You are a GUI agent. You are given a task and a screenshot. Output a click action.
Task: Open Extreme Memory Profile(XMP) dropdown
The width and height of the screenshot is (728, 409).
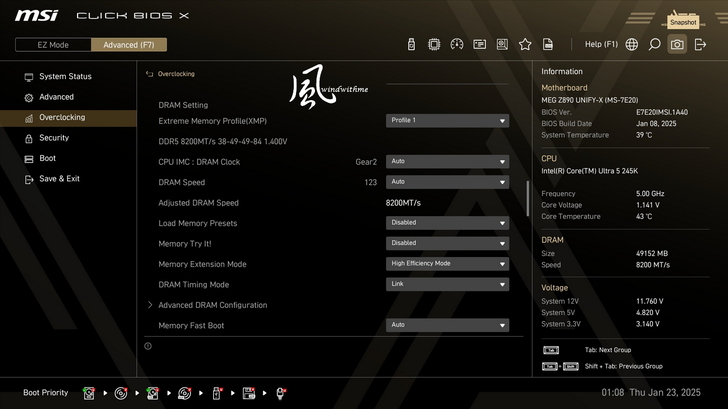pyautogui.click(x=447, y=121)
